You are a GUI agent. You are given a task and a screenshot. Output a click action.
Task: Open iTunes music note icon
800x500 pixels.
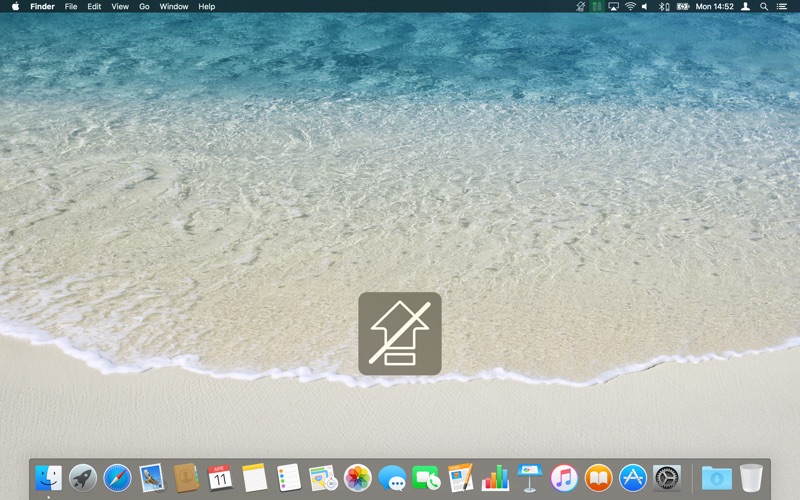564,478
